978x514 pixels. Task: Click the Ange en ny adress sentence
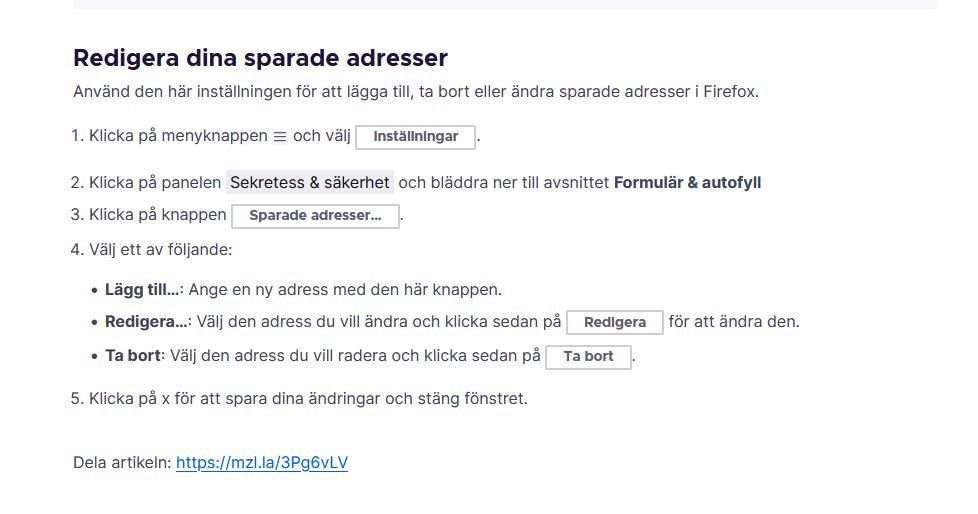point(345,290)
